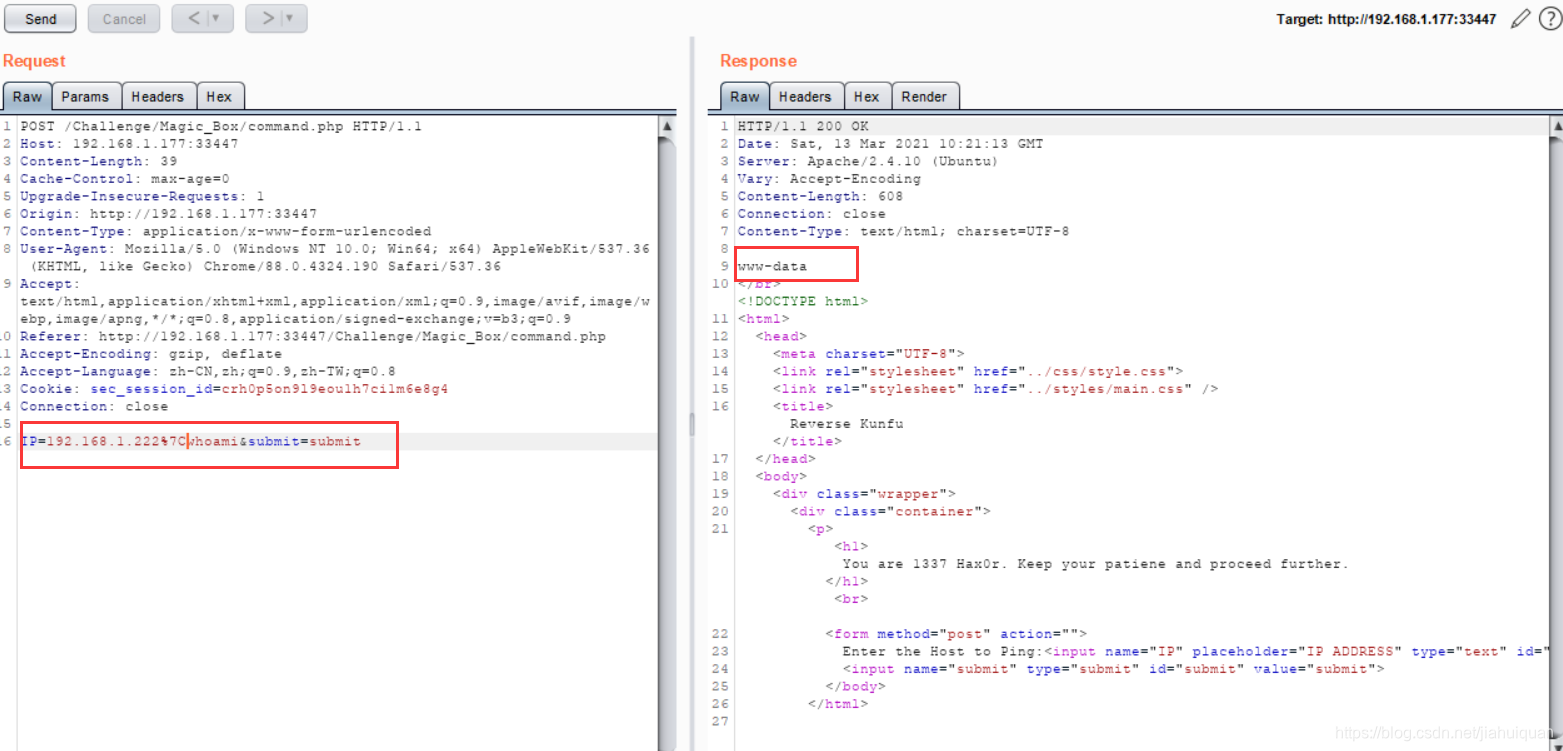Click the request pane scrollbar up arrow

pyautogui.click(x=667, y=127)
